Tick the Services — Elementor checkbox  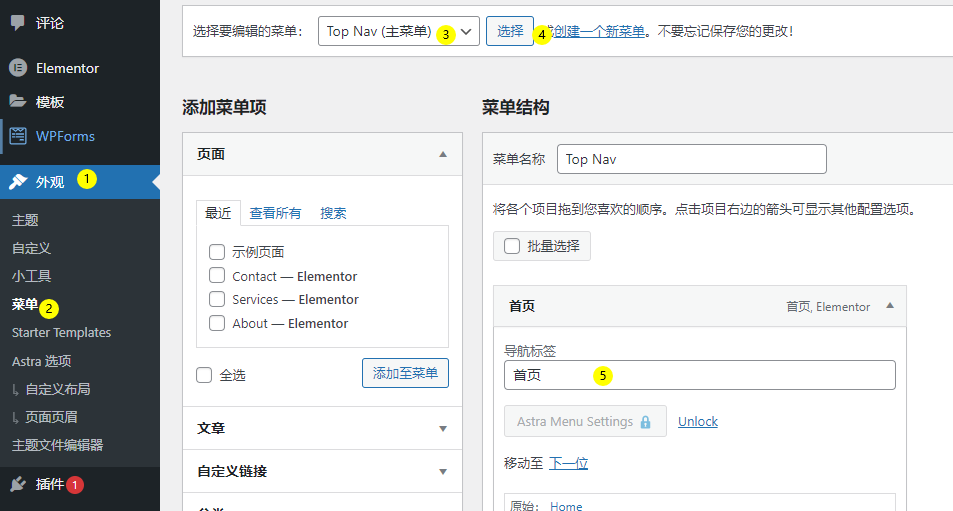point(217,299)
